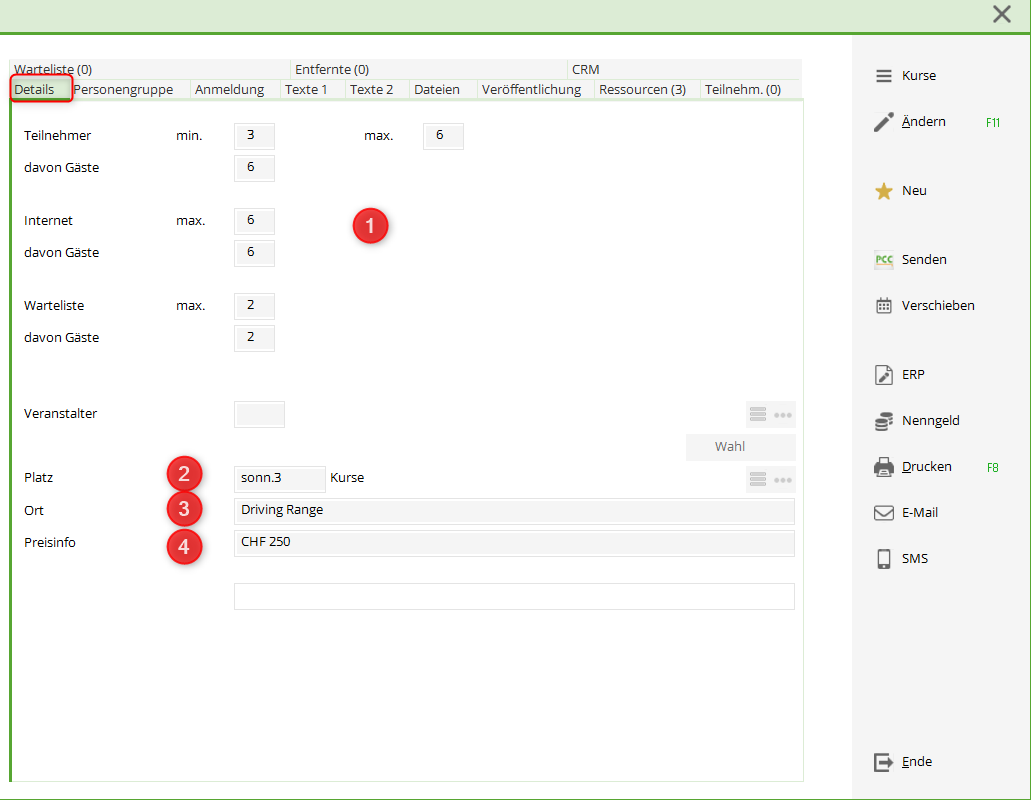Open the Ressourcen (3) tab

pos(642,90)
